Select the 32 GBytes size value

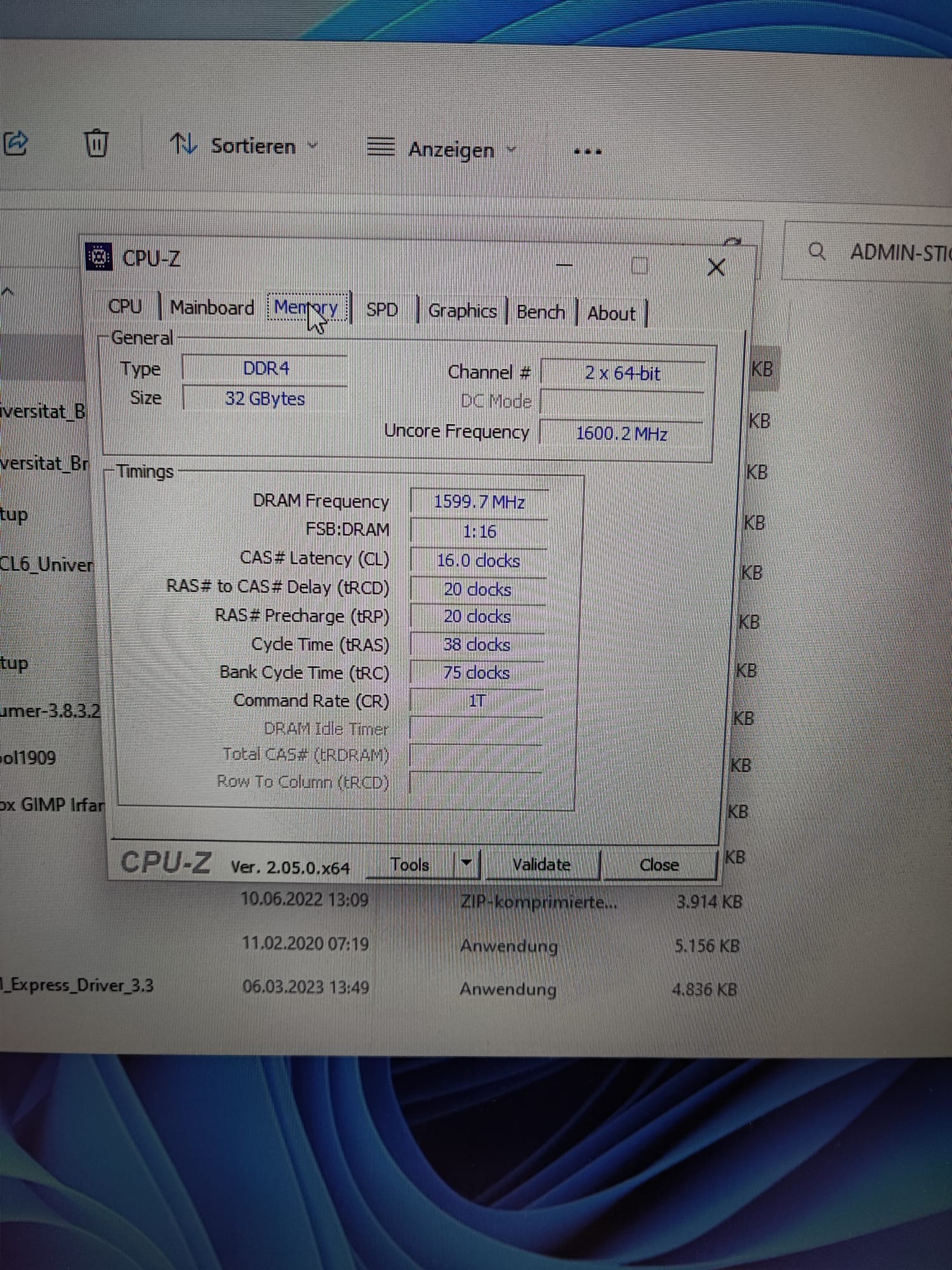click(x=265, y=398)
